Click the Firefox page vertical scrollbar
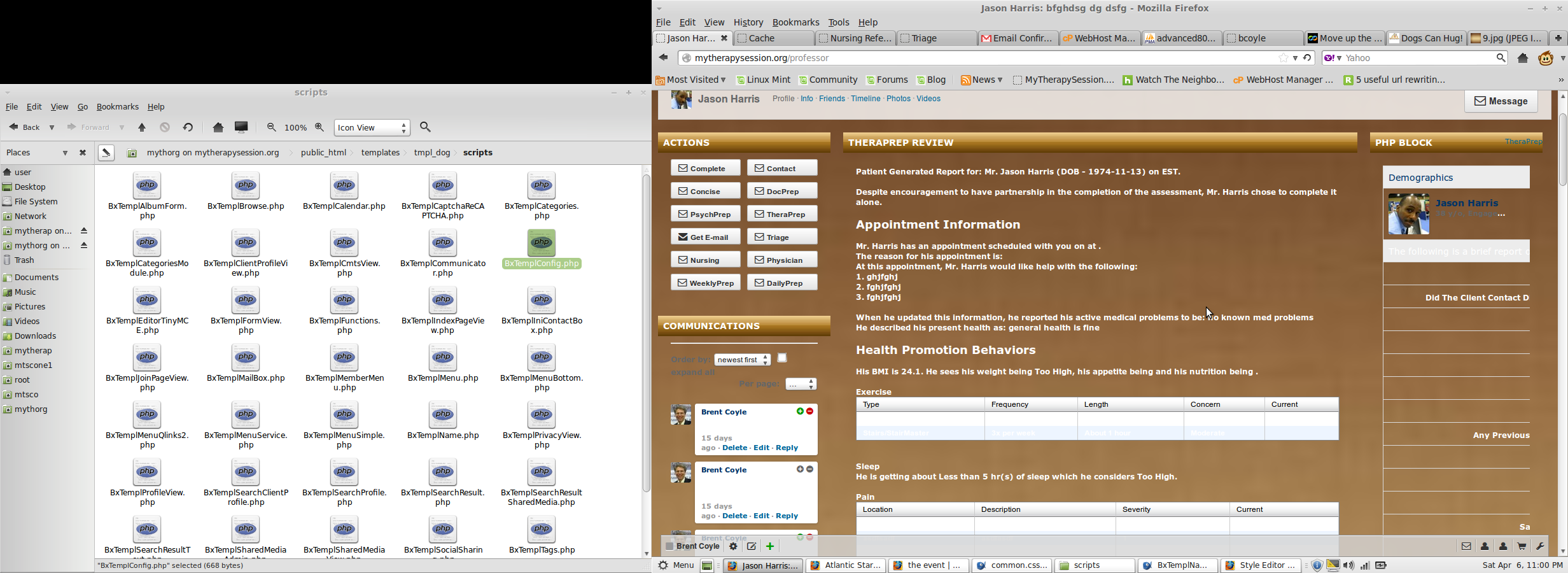Screen dimensions: 1568x573 (1562, 150)
